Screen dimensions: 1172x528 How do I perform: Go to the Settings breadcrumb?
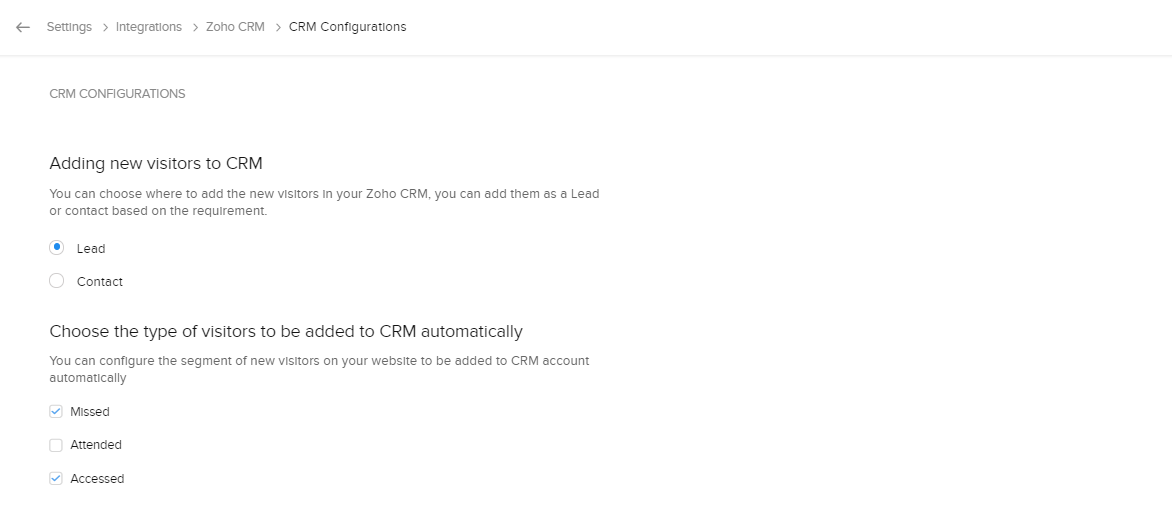click(x=69, y=27)
